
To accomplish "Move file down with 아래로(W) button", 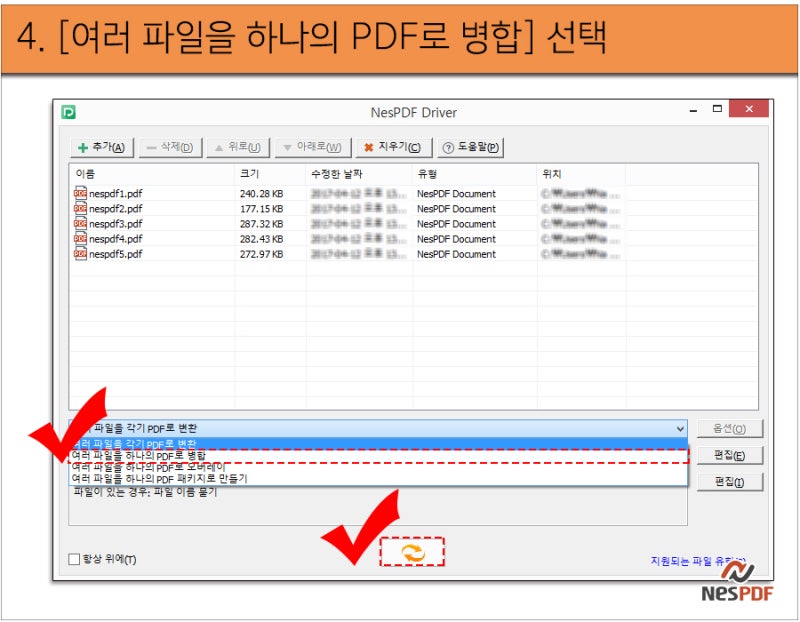I will [313, 147].
